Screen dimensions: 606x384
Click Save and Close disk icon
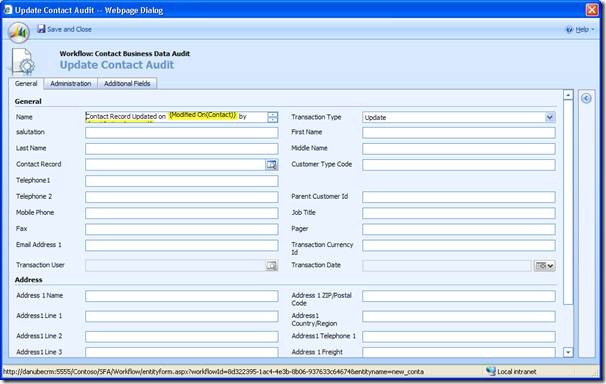[x=41, y=29]
